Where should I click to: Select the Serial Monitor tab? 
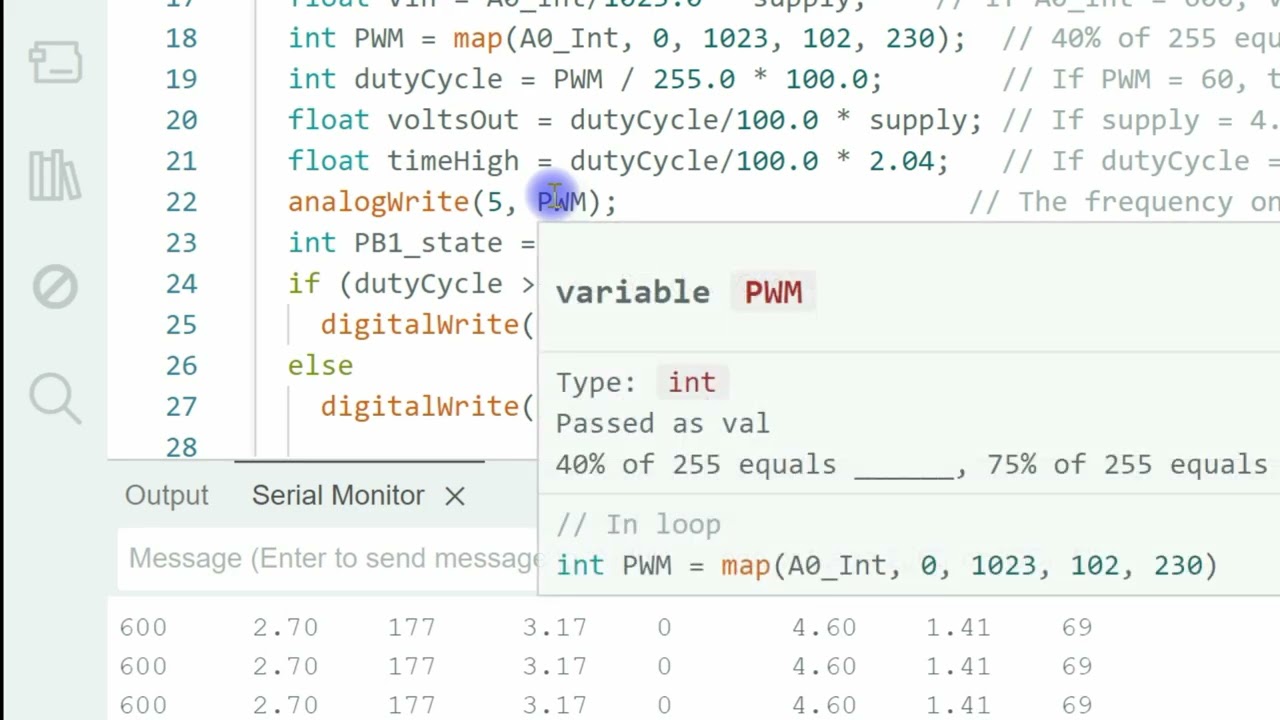(x=338, y=495)
